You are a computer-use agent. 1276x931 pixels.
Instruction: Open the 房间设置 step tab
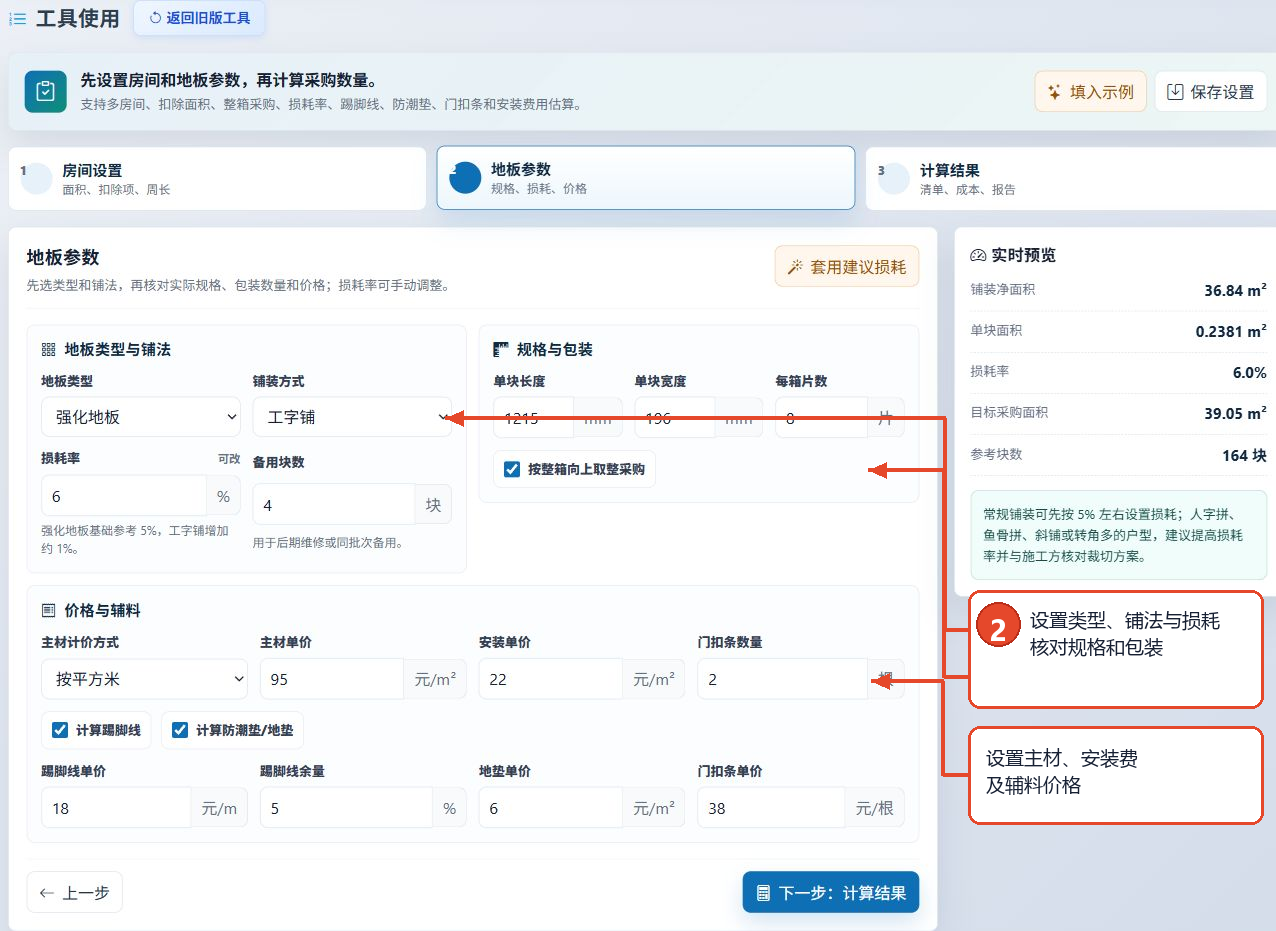point(217,179)
